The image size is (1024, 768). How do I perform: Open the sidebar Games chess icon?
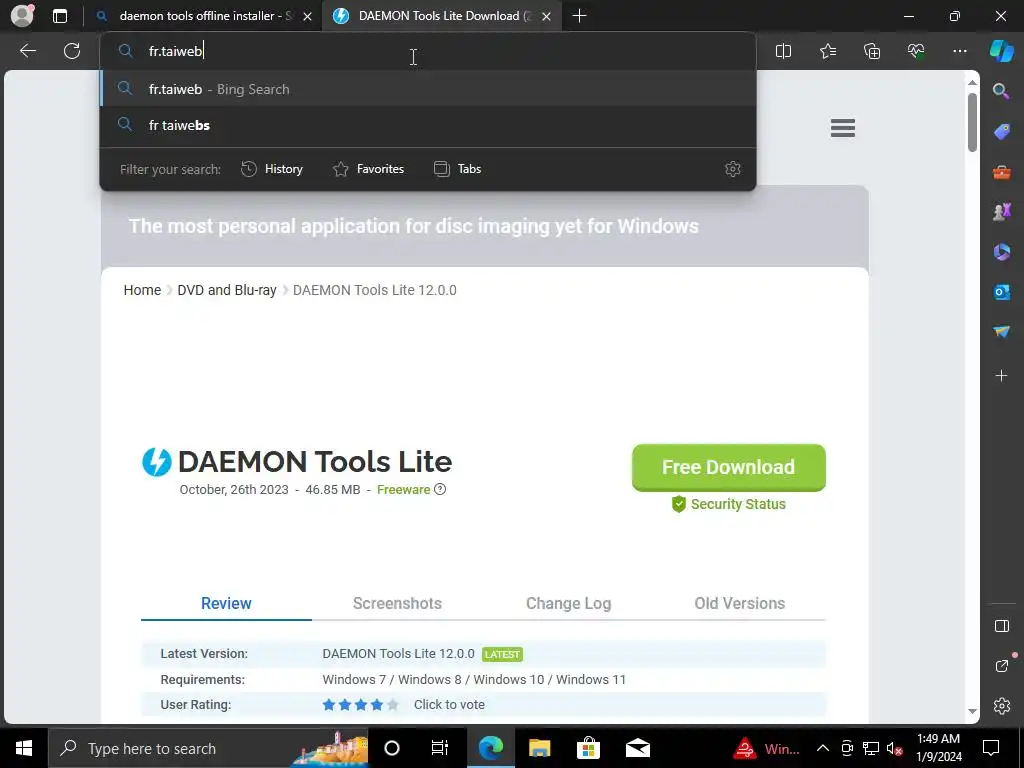(1001, 212)
